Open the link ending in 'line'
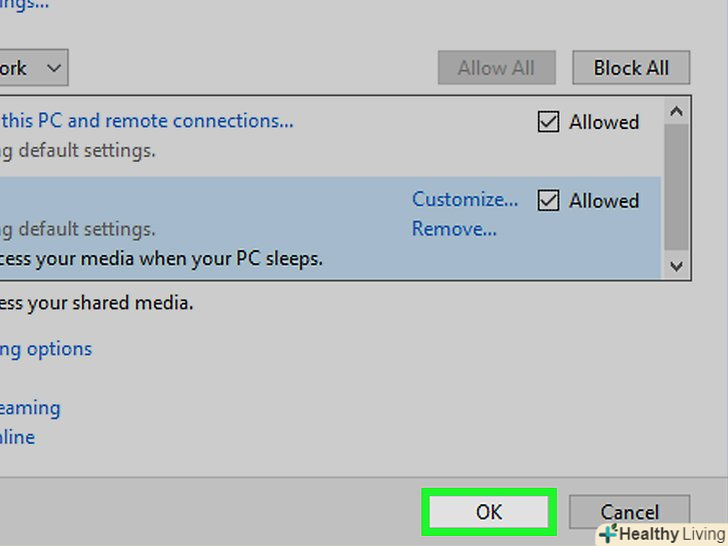The height and width of the screenshot is (546, 728). (17, 437)
